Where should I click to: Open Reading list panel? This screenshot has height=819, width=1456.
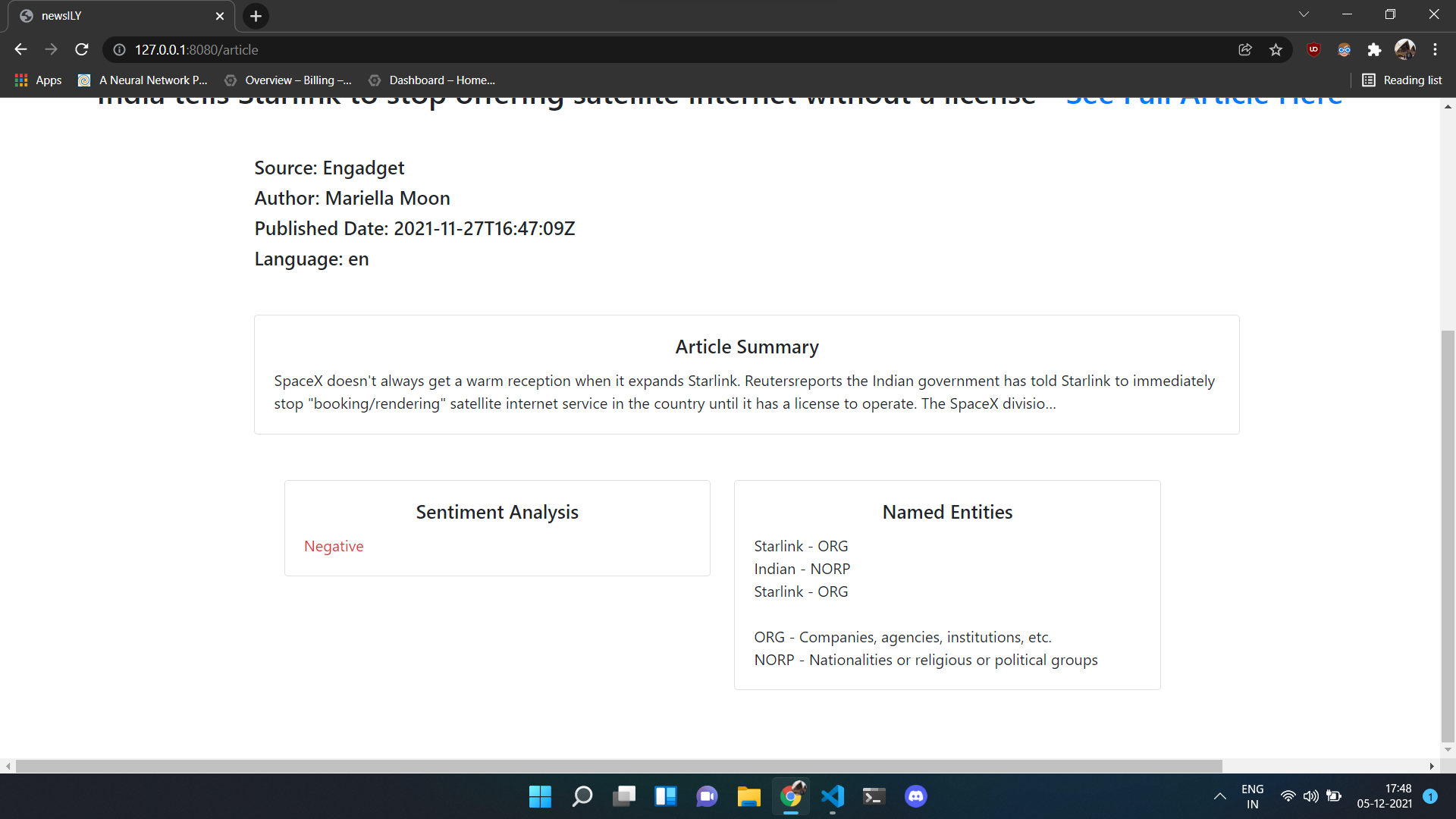pyautogui.click(x=1402, y=80)
